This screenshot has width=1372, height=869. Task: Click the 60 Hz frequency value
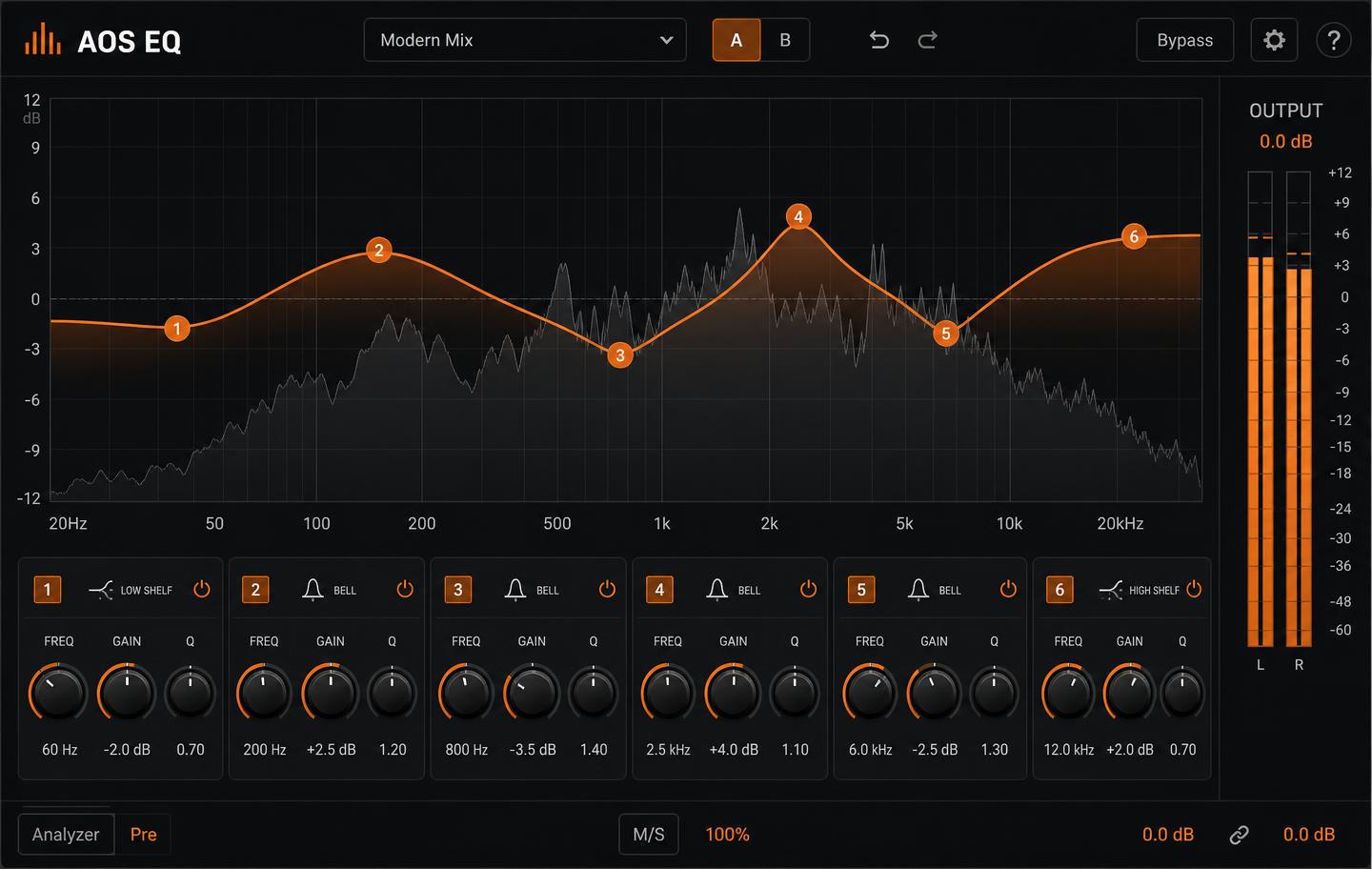(59, 750)
